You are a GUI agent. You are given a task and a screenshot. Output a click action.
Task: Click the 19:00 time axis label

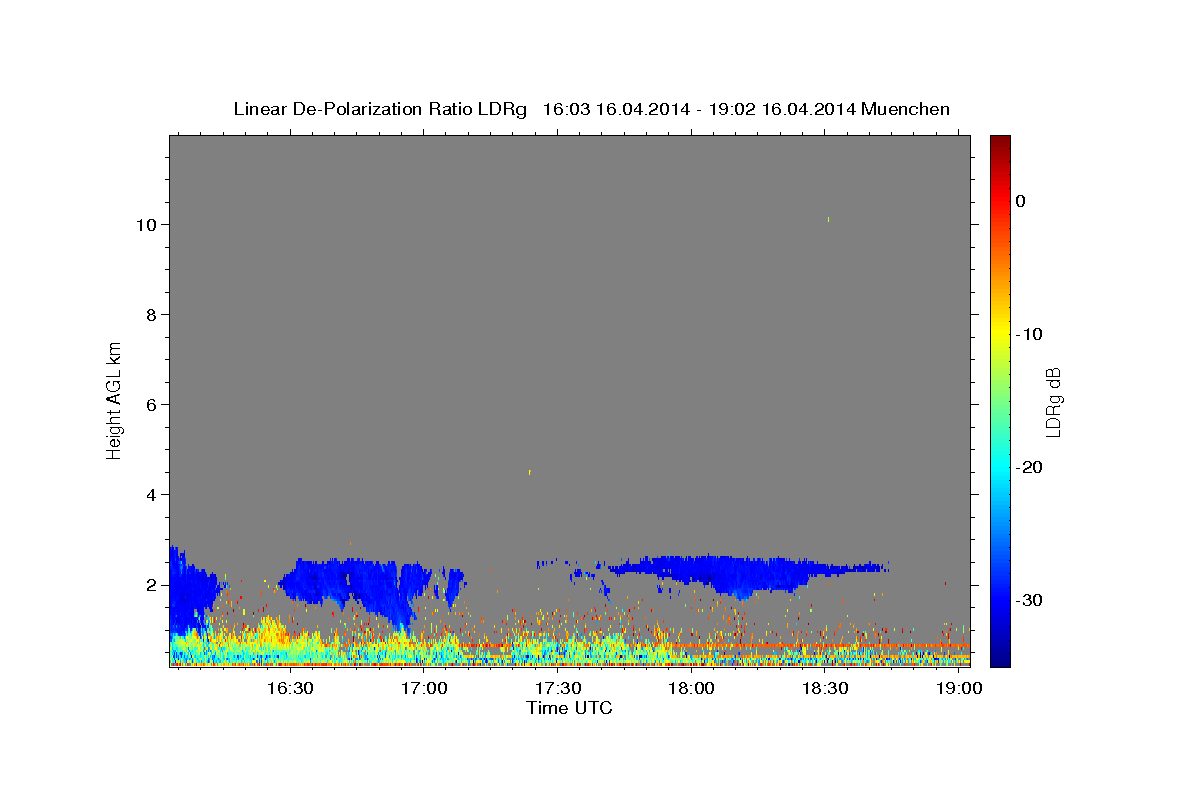(x=959, y=689)
